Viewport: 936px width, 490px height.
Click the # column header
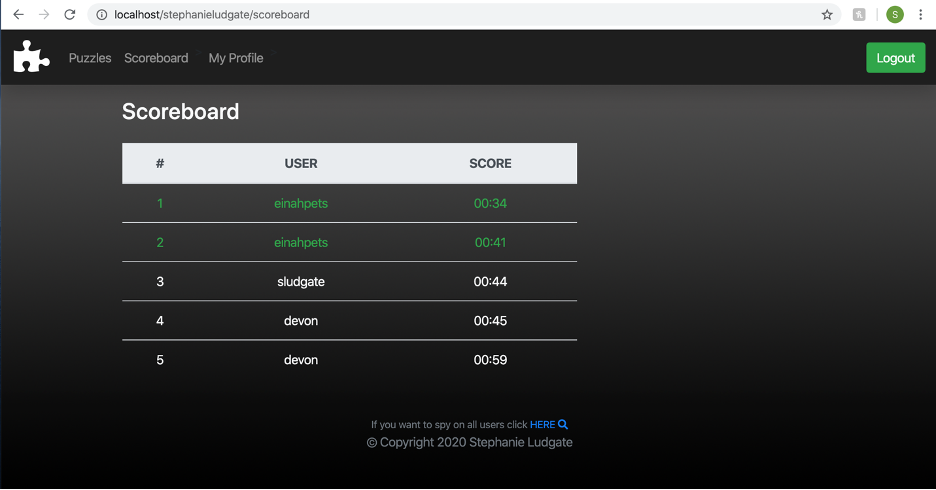[160, 164]
